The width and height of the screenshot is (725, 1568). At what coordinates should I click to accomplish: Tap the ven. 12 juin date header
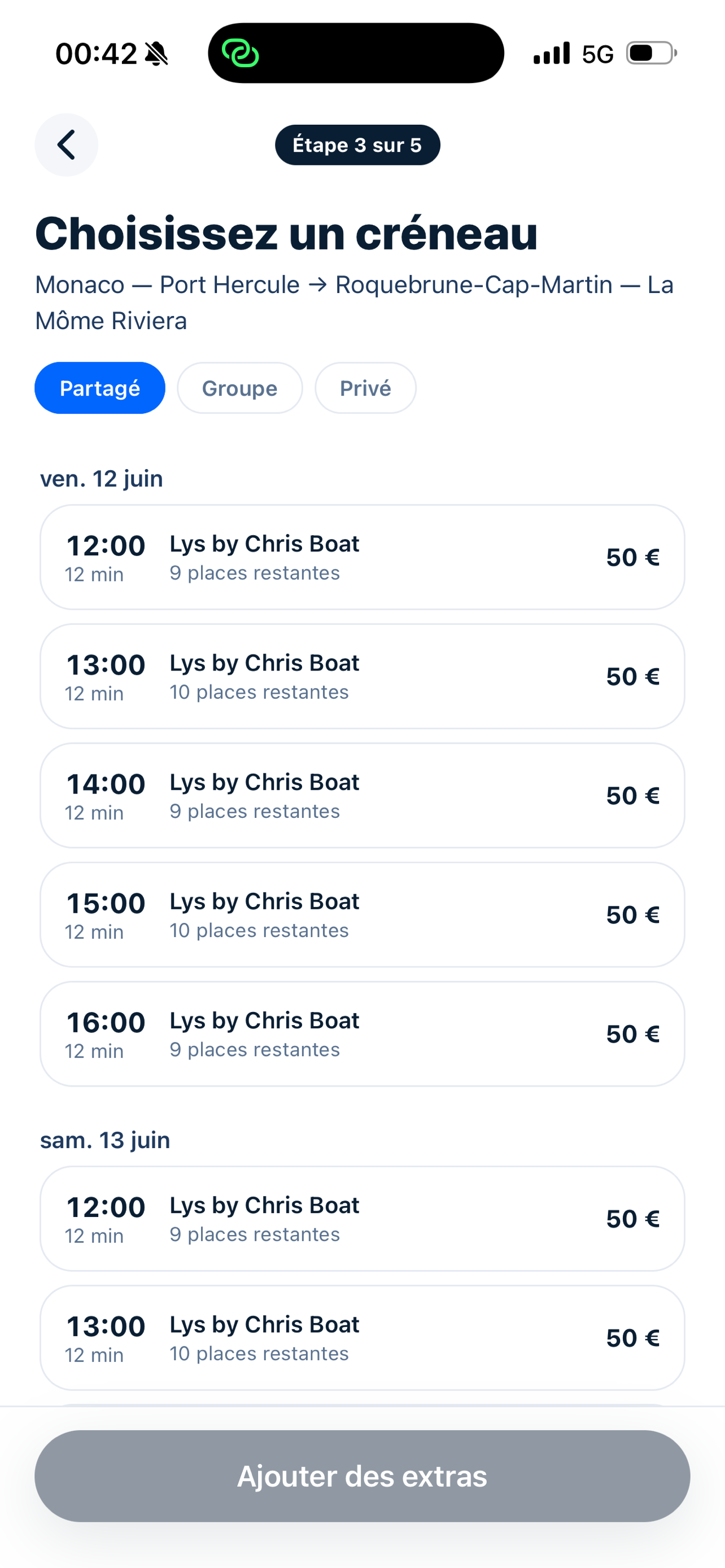[x=102, y=479]
